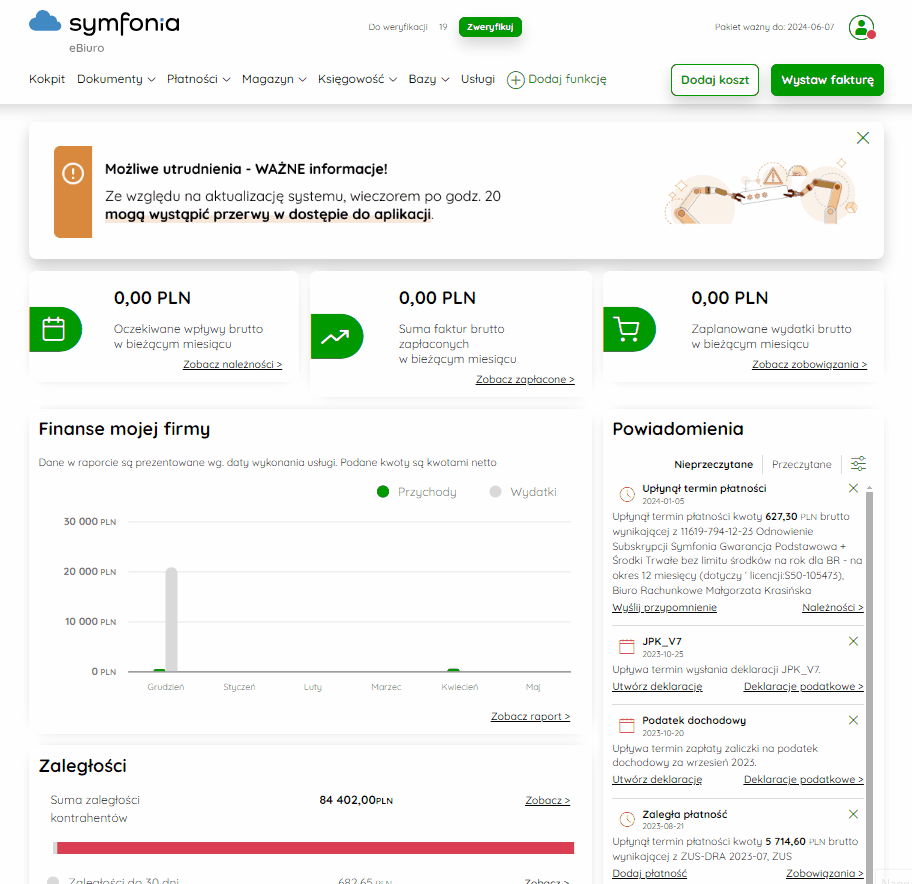Click the Do weryfikacji count 19
Screen dimensions: 912x884
443,27
